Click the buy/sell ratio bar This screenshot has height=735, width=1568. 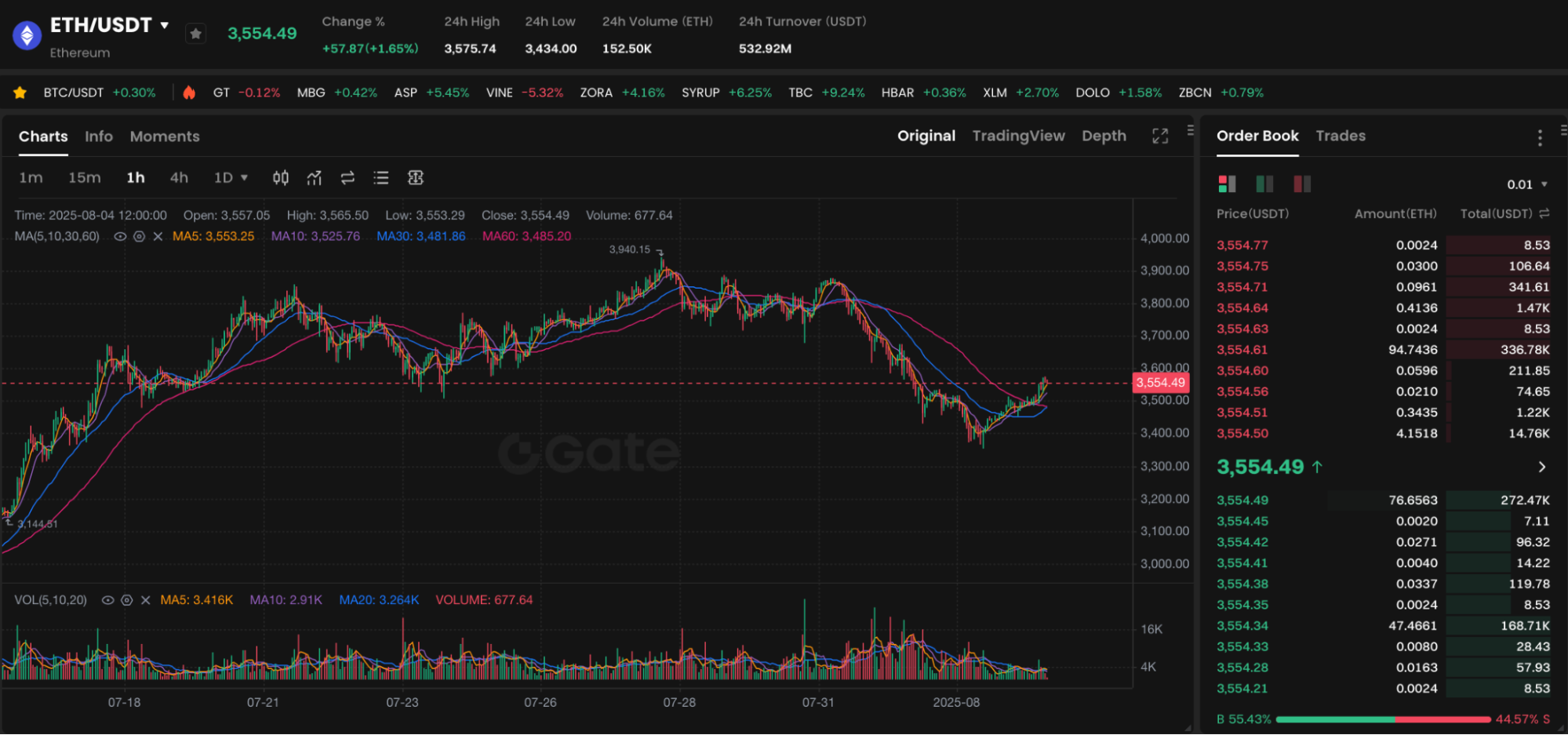[x=1384, y=719]
